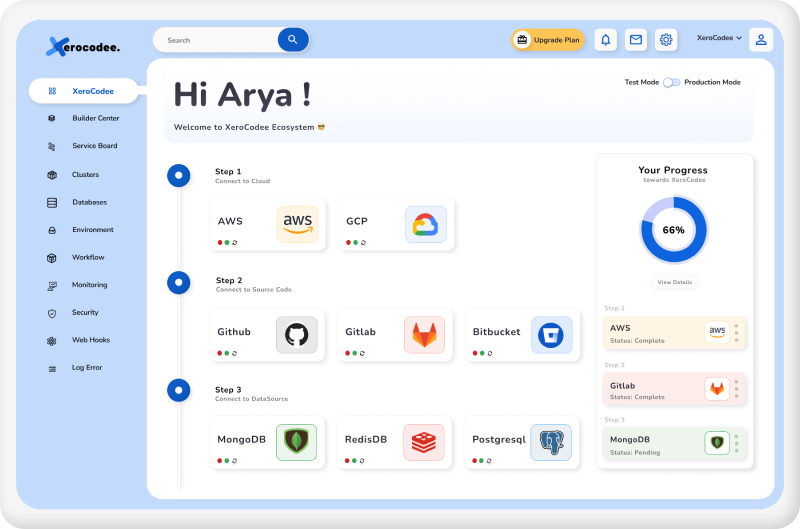800x529 pixels.
Task: Open Gitlab Status: Complete progress card
Action: pos(673,389)
